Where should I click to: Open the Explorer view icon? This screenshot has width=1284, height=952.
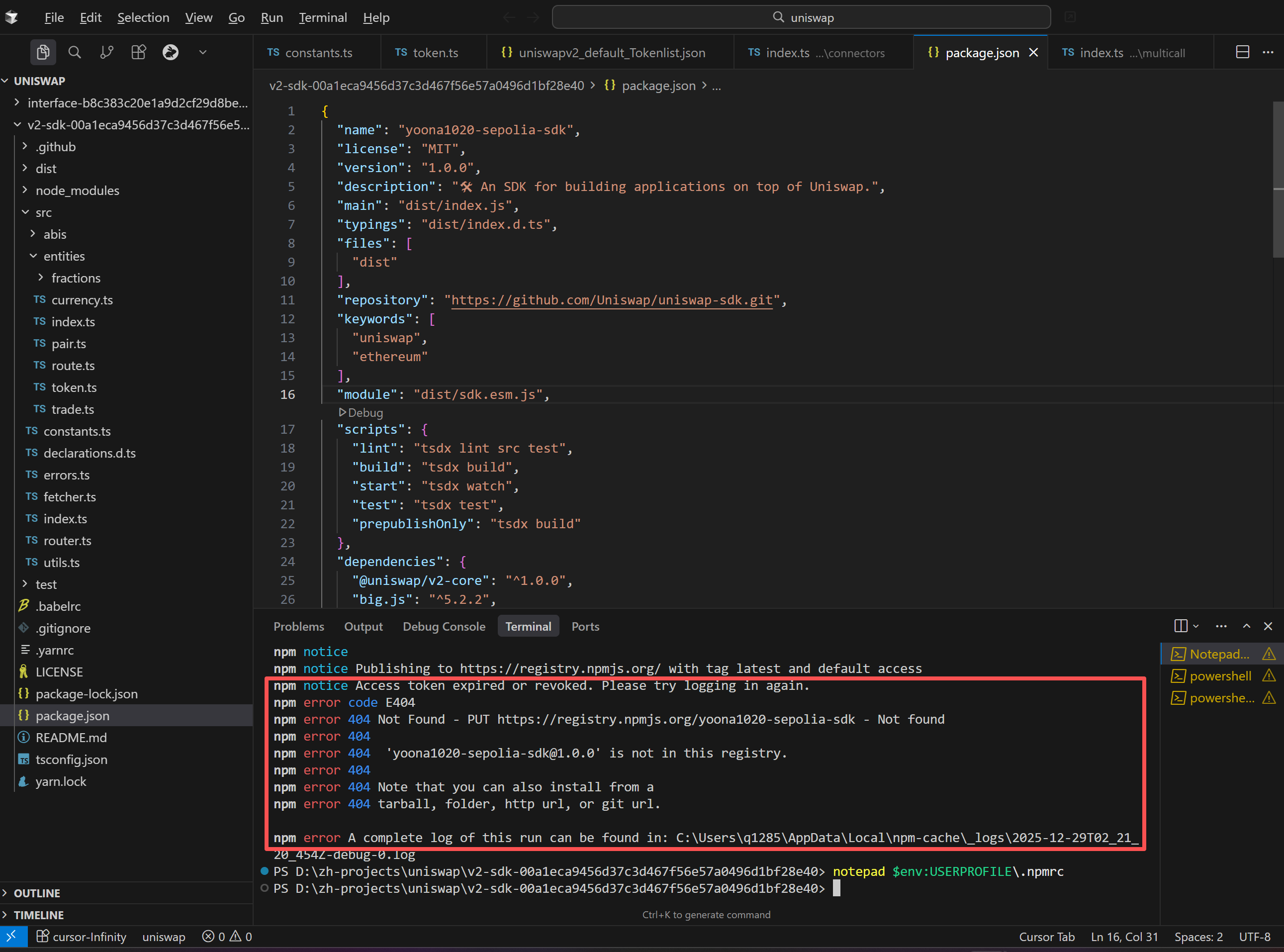coord(43,52)
